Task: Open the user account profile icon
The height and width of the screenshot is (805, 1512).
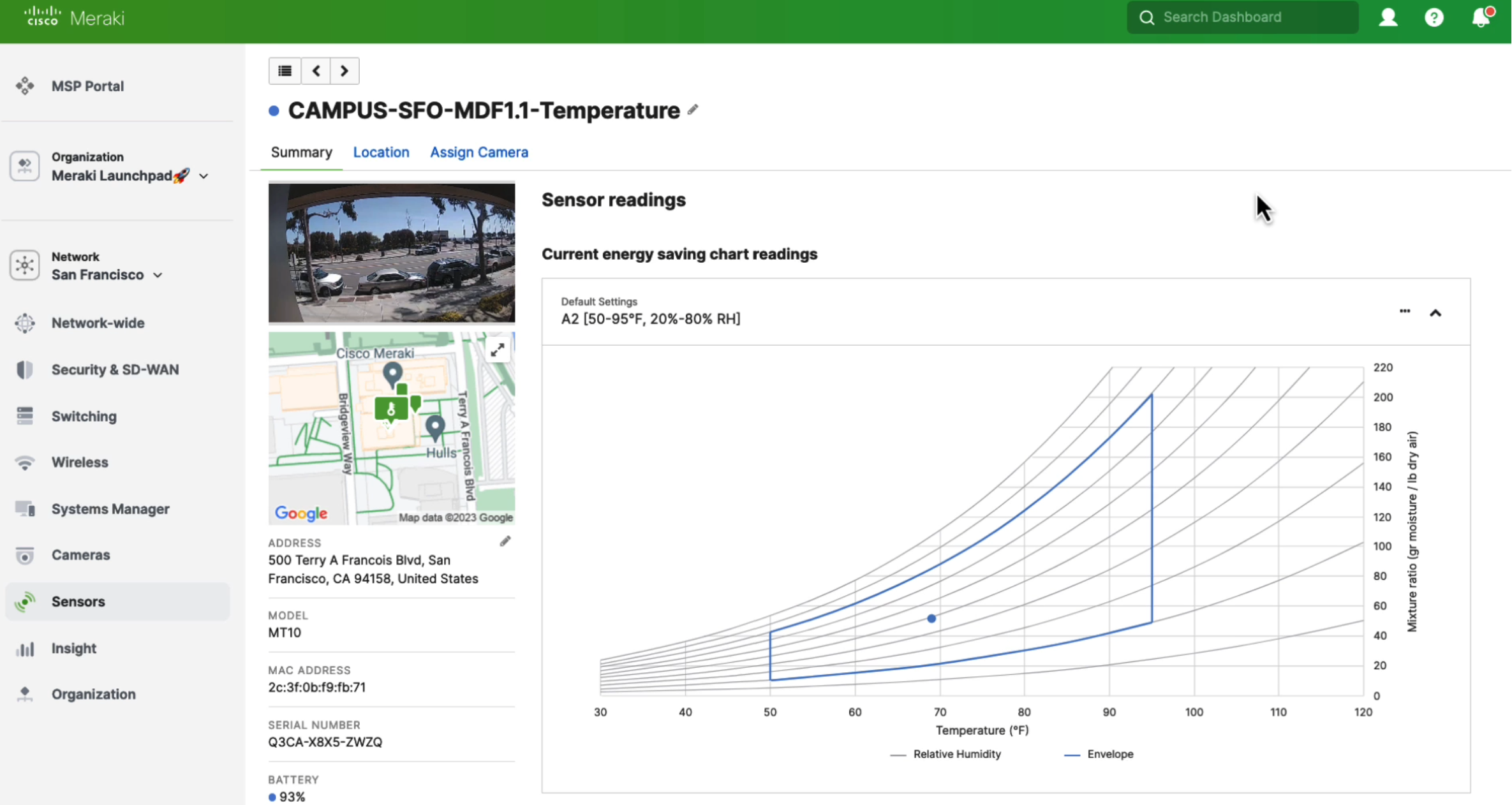Action: point(1388,17)
